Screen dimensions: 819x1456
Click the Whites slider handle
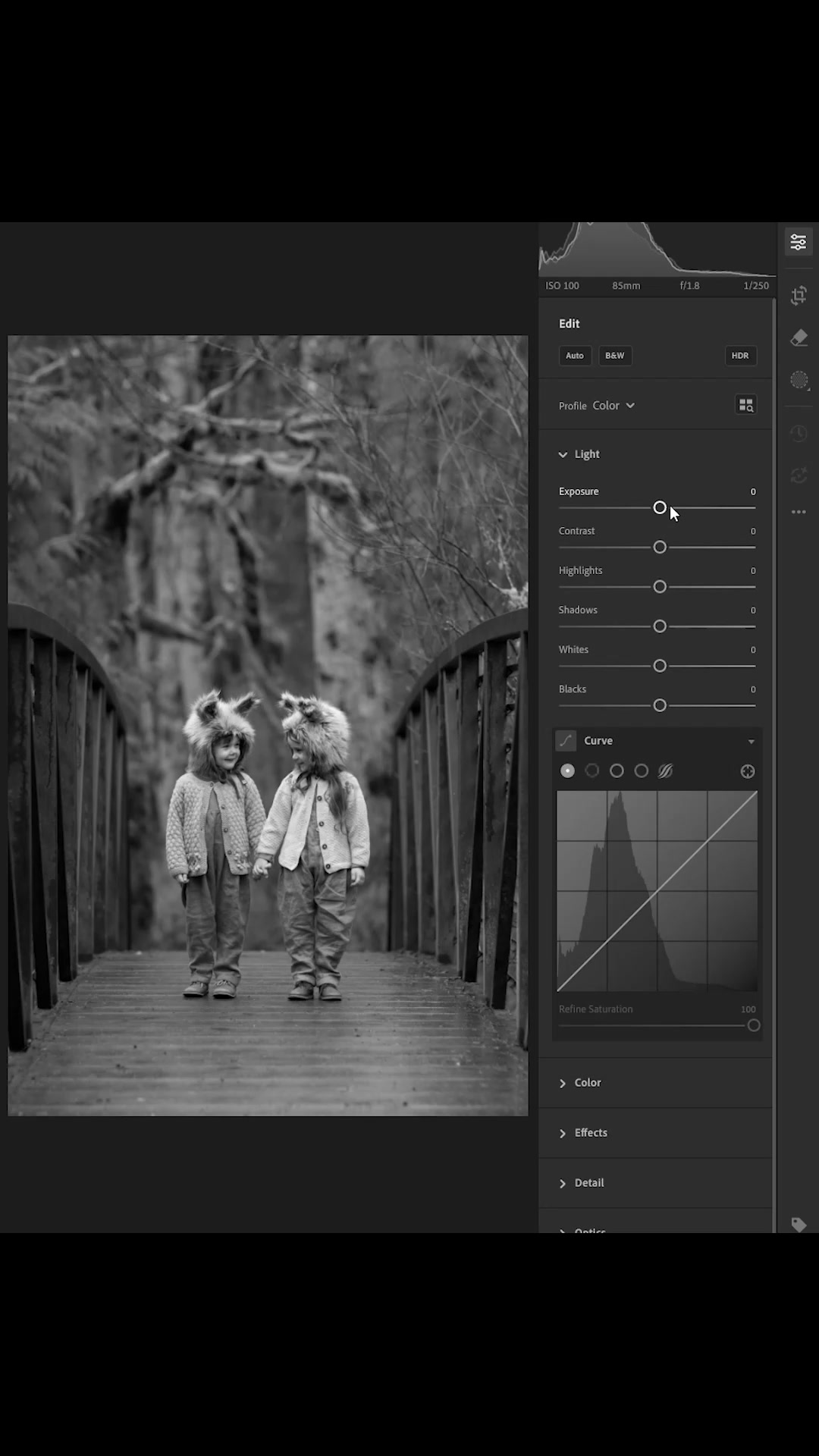[660, 666]
